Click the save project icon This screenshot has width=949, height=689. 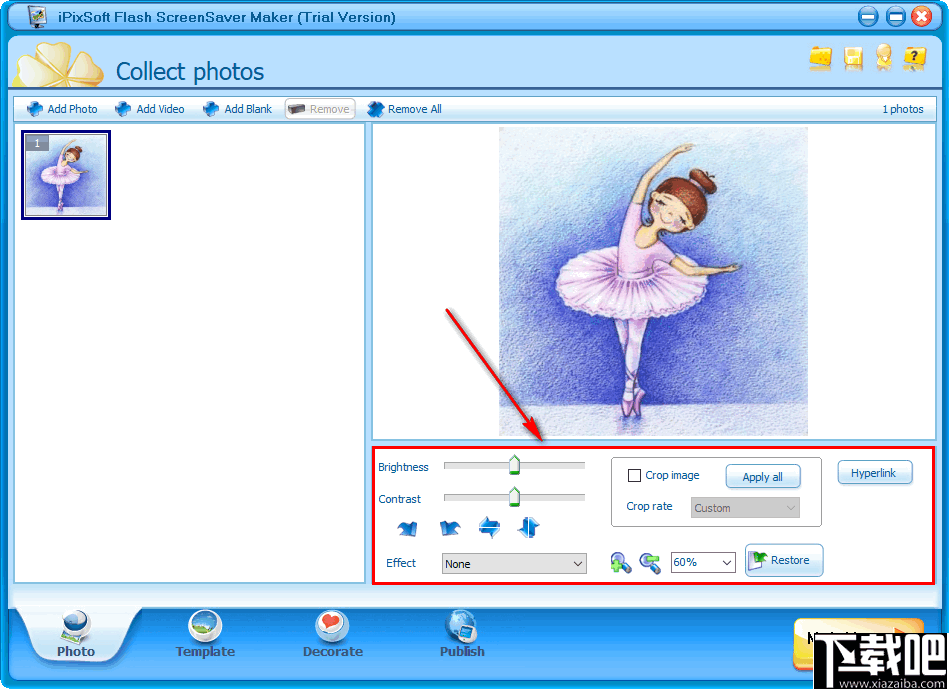point(852,60)
